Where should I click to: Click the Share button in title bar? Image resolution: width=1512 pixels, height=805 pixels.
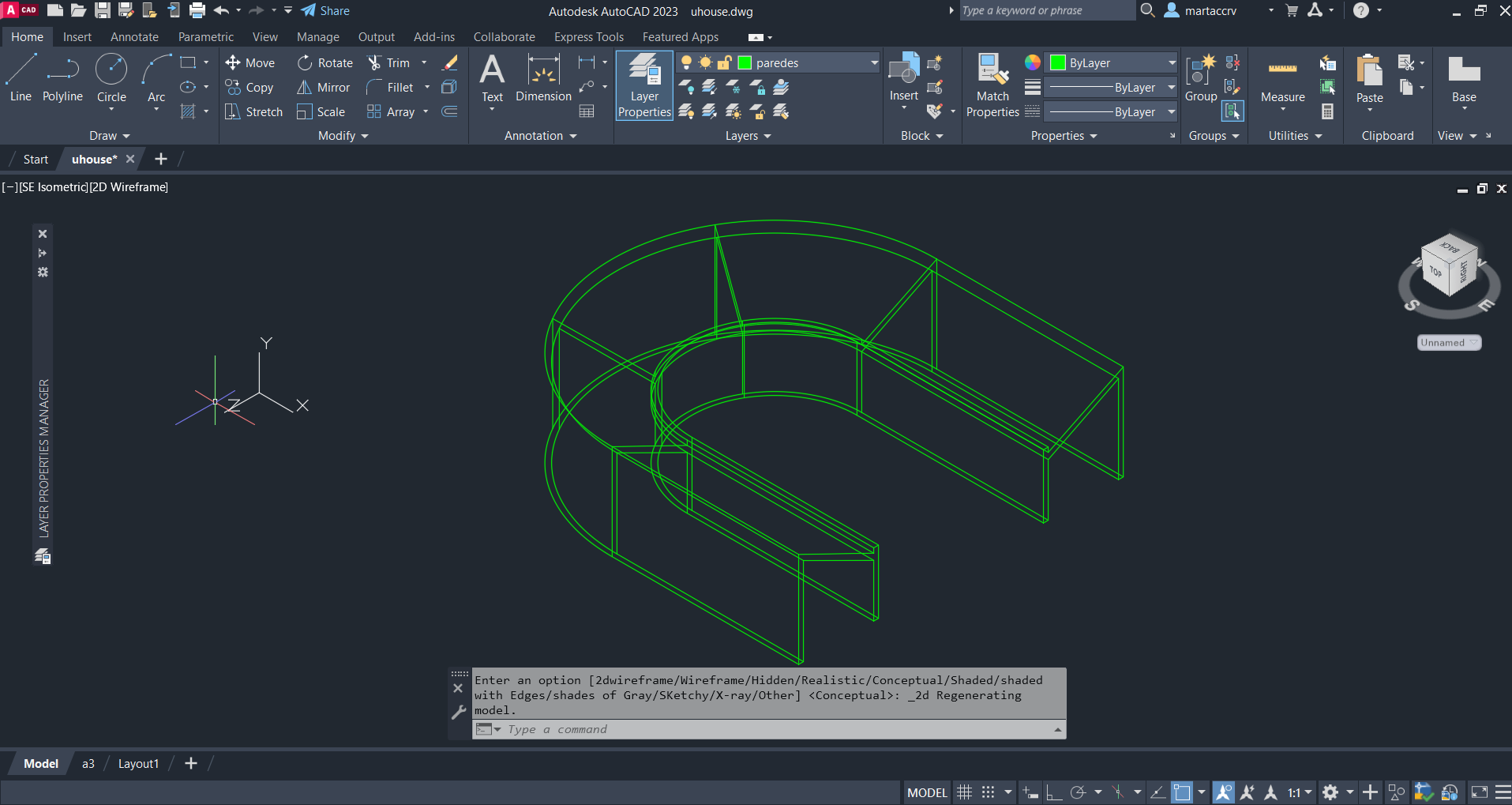click(x=325, y=11)
